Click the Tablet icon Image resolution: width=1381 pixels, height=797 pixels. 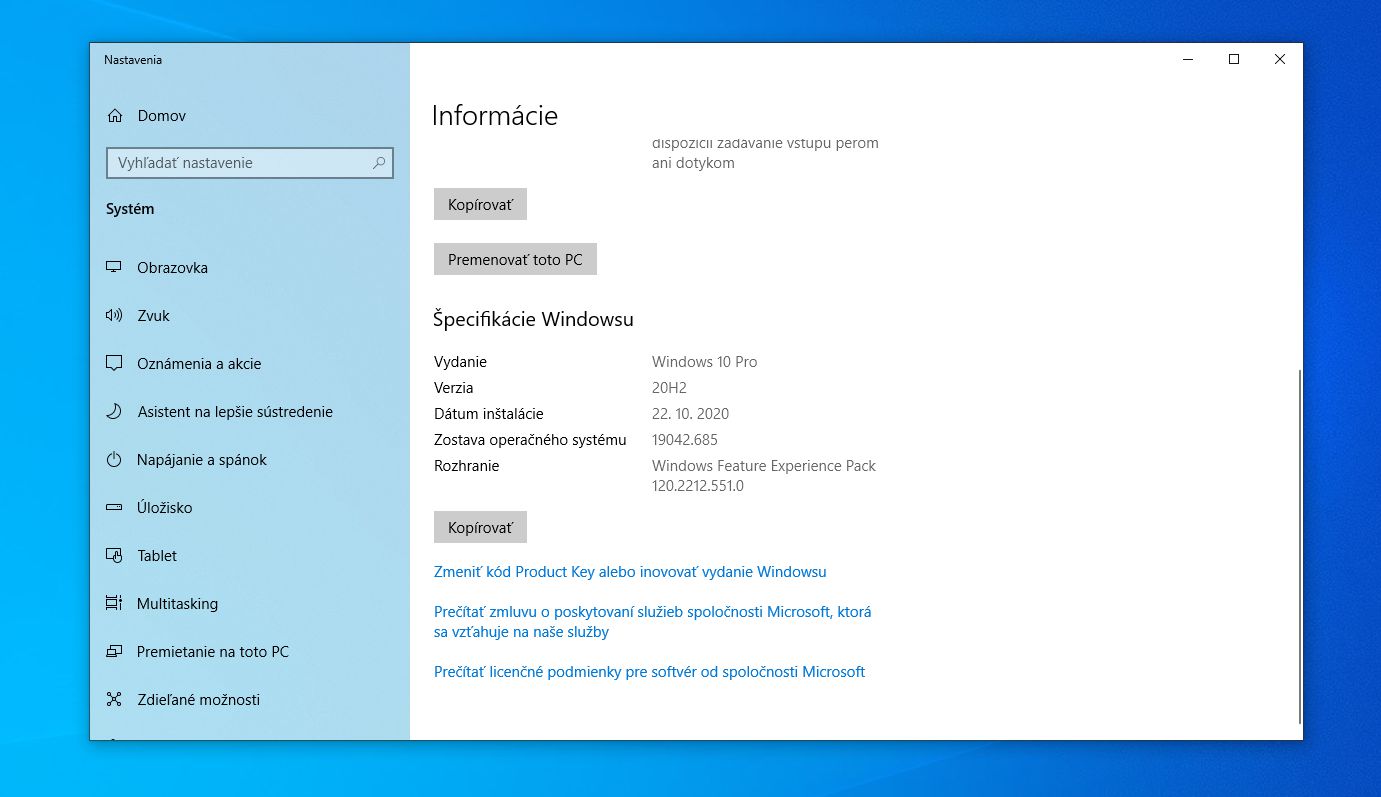click(114, 556)
